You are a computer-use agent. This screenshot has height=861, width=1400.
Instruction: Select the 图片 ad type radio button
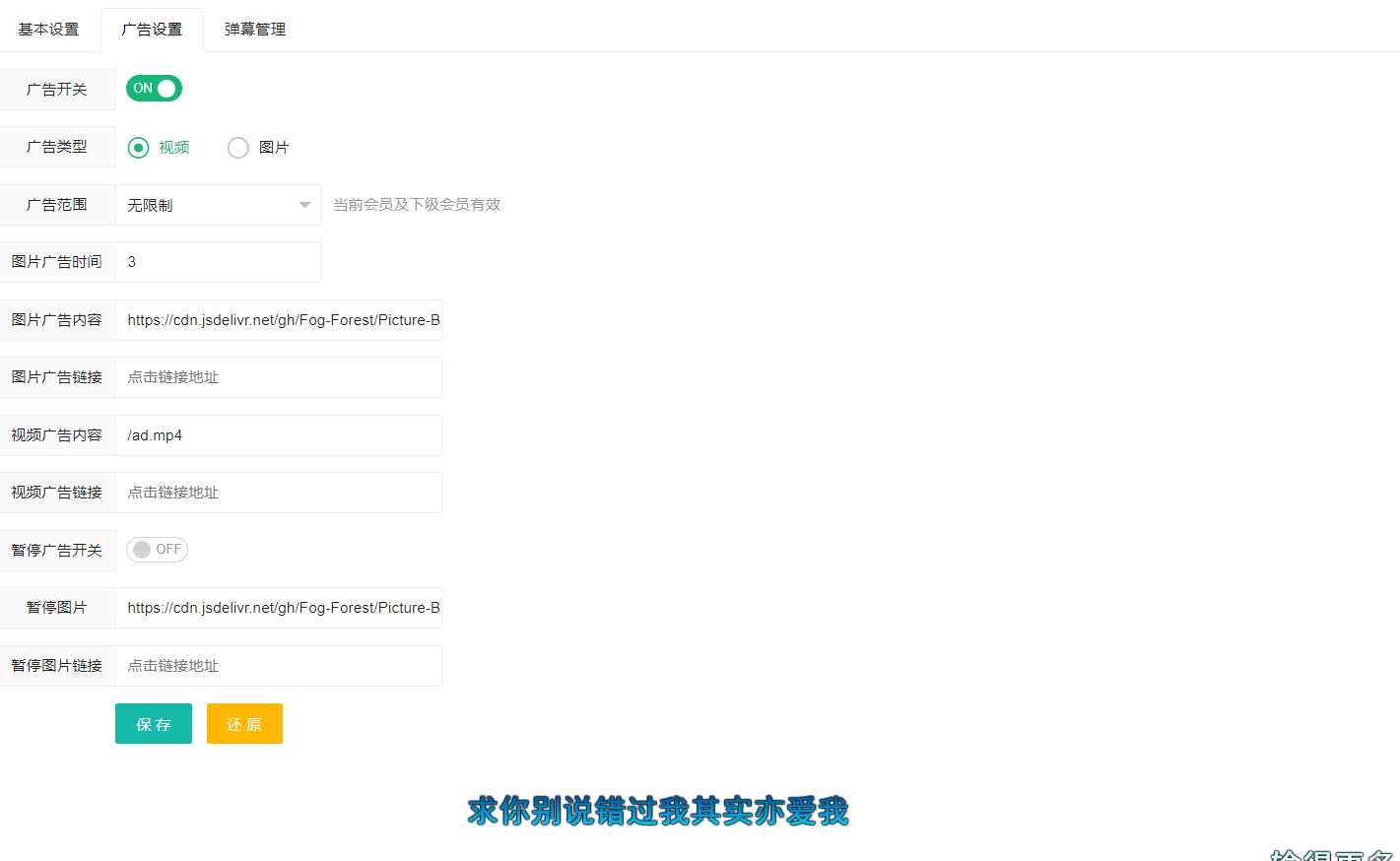pyautogui.click(x=237, y=147)
